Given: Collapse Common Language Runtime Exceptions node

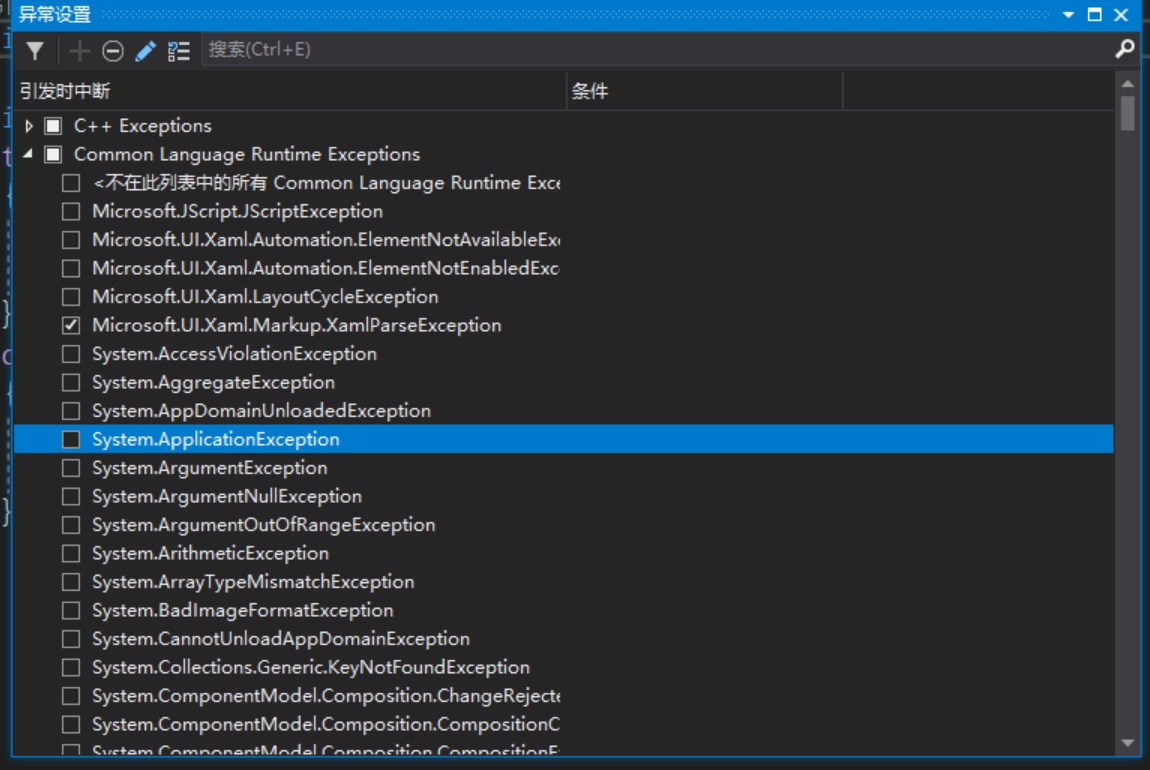Looking at the screenshot, I should pyautogui.click(x=28, y=154).
